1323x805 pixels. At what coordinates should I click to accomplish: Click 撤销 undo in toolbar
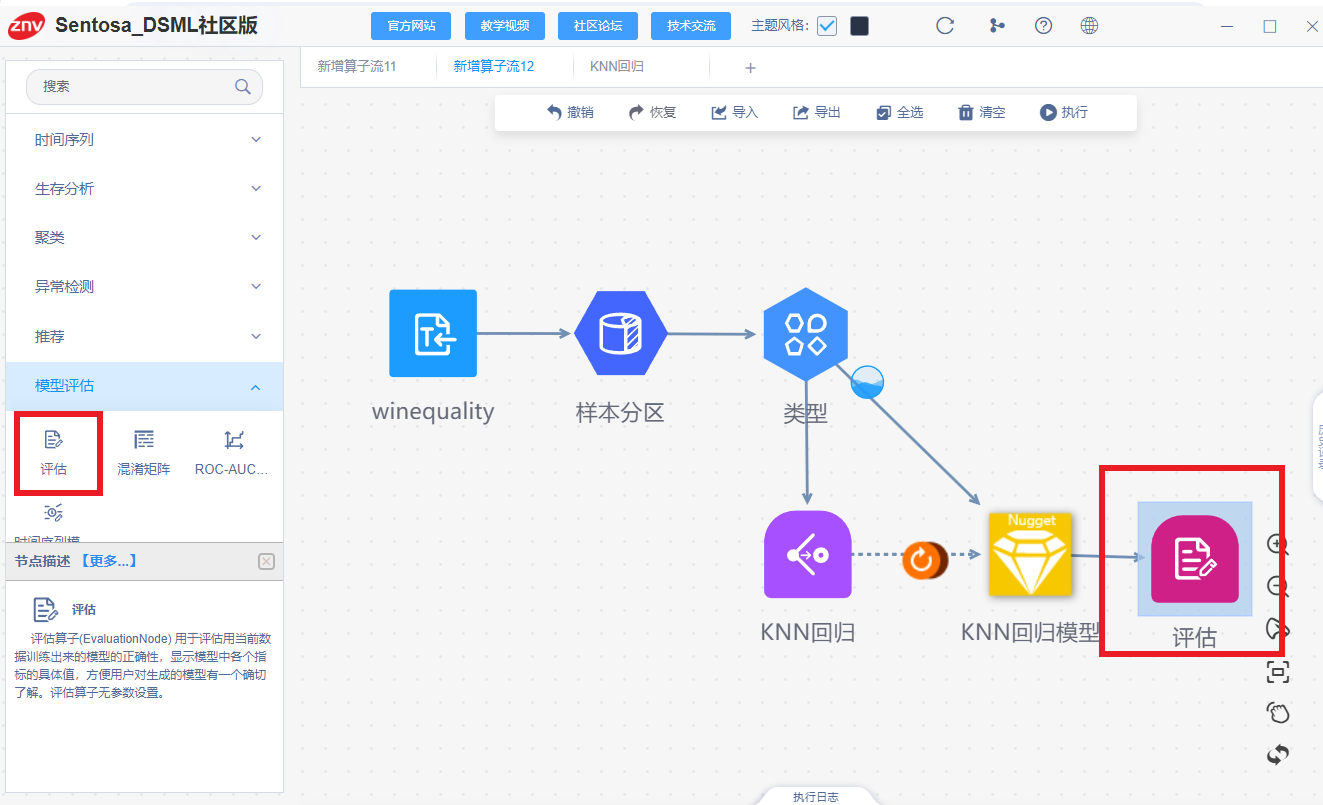pyautogui.click(x=570, y=112)
